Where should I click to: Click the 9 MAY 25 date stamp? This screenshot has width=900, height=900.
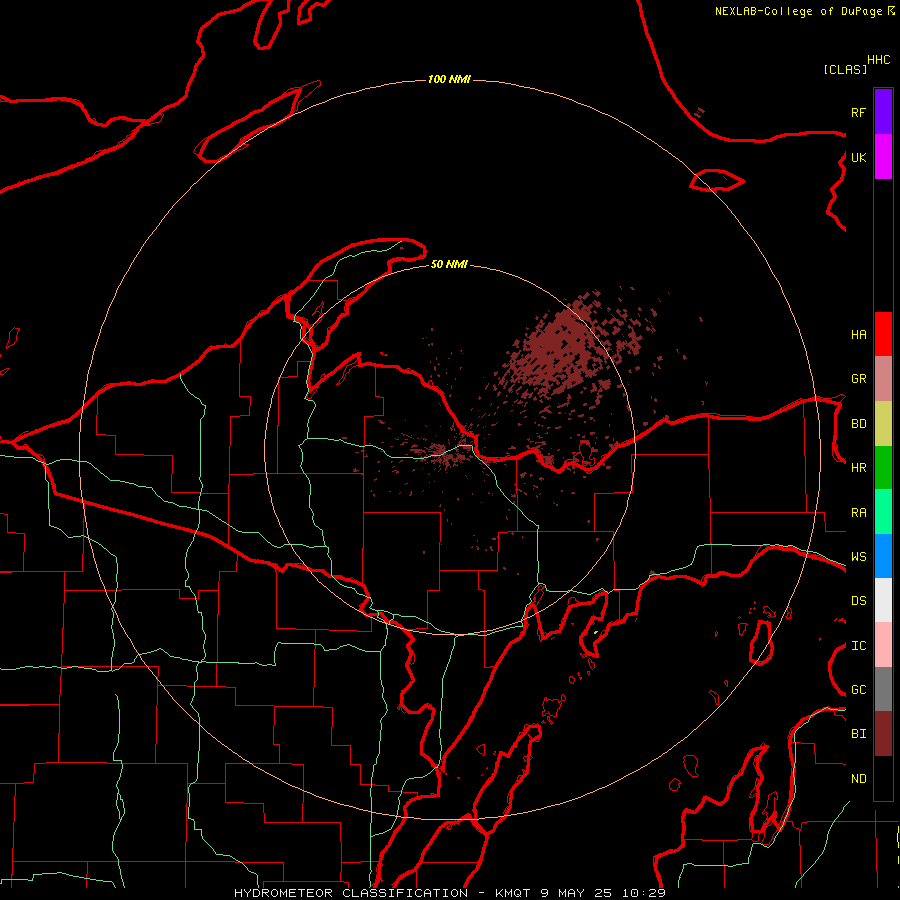576,893
